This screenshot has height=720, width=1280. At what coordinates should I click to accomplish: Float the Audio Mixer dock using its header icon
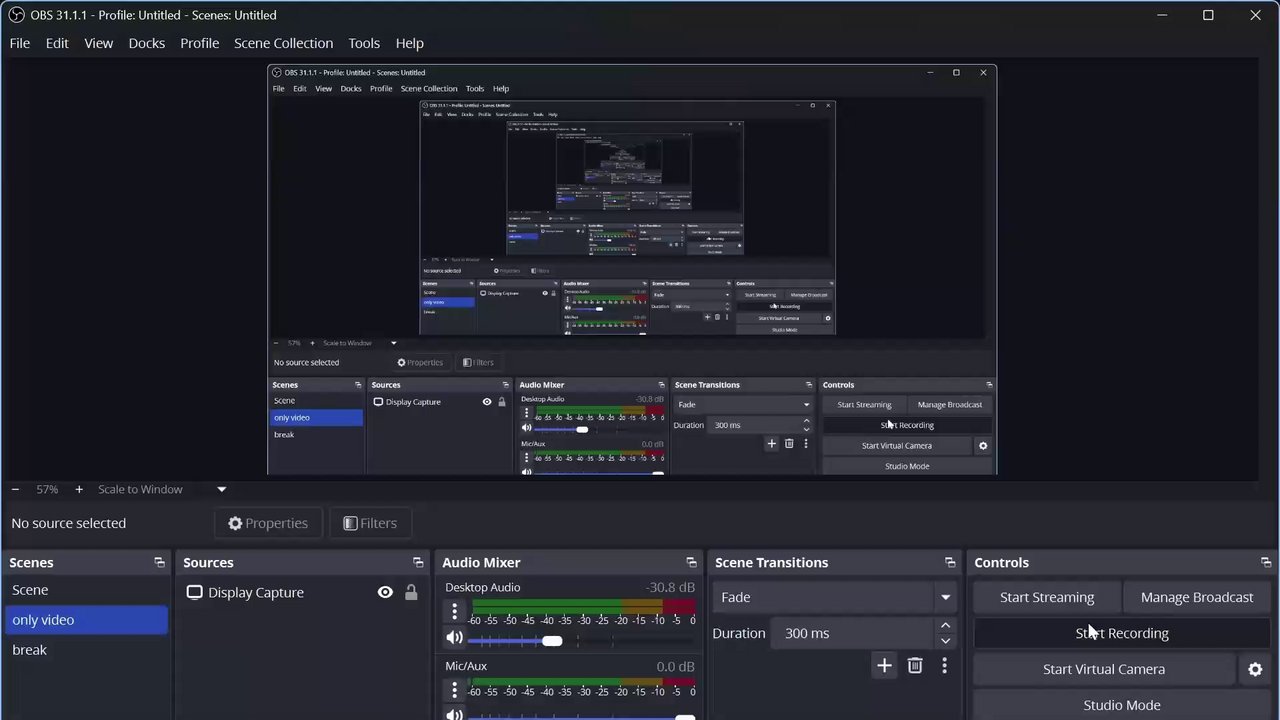[x=691, y=563]
